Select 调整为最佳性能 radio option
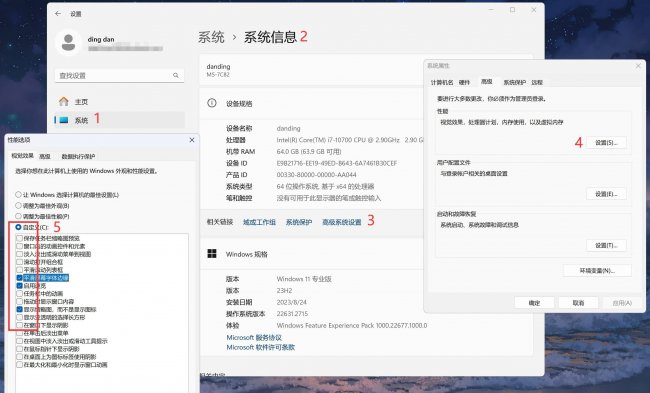The image size is (650, 393). [x=18, y=216]
